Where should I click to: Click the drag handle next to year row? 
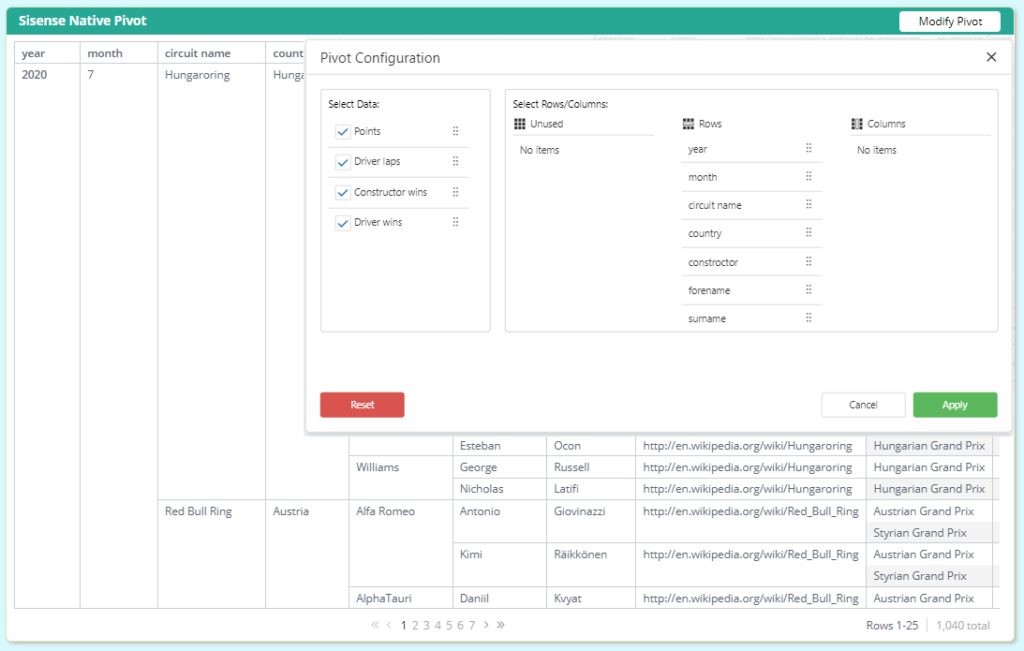(x=808, y=149)
